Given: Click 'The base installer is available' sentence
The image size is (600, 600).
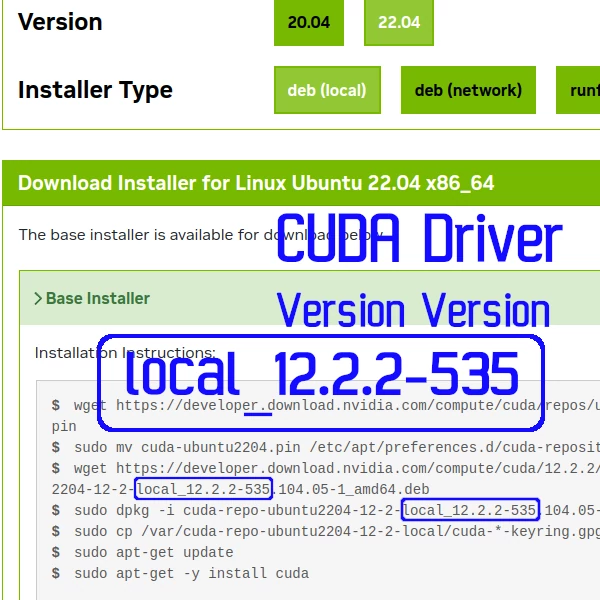Looking at the screenshot, I should pyautogui.click(x=200, y=235).
